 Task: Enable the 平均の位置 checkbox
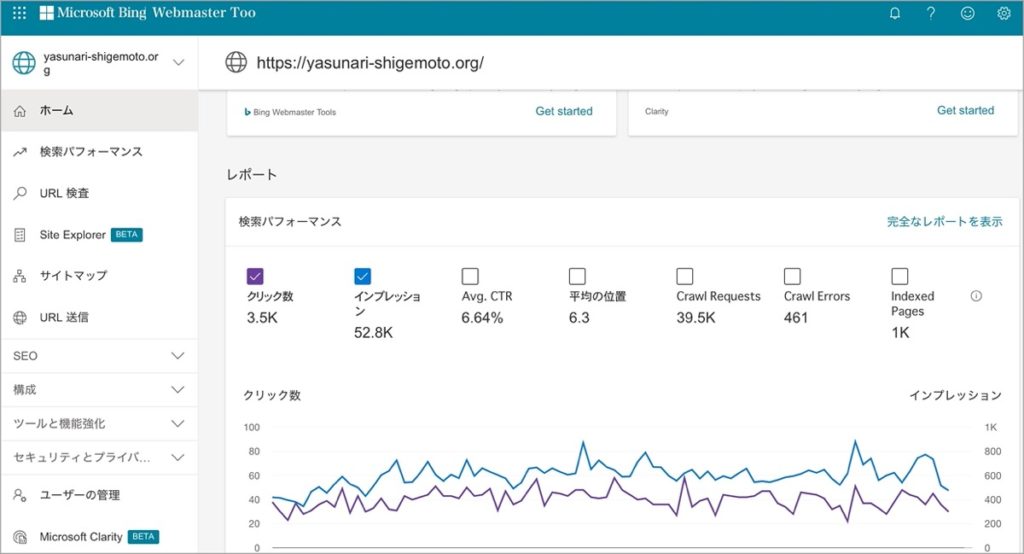click(577, 276)
